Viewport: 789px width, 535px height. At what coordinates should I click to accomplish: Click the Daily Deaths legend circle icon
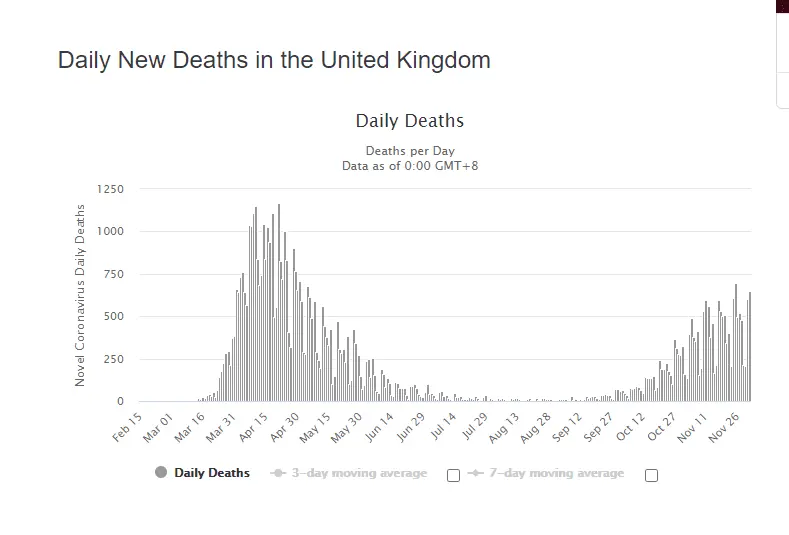click(x=161, y=472)
